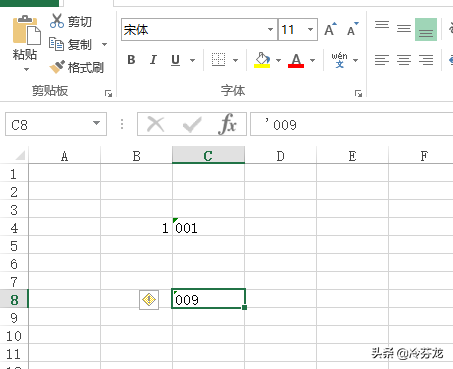Apply the yellow Fill Color bucket
The image size is (453, 369).
click(262, 60)
